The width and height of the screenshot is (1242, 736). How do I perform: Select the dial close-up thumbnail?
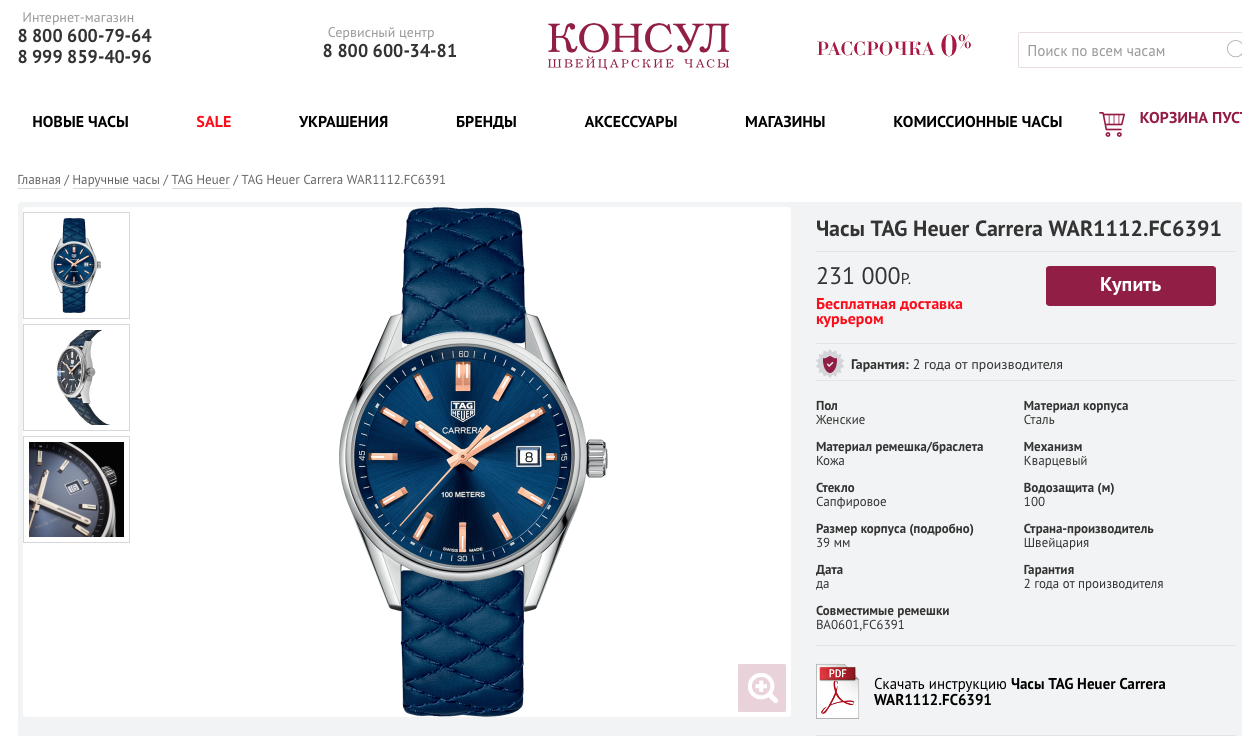77,489
